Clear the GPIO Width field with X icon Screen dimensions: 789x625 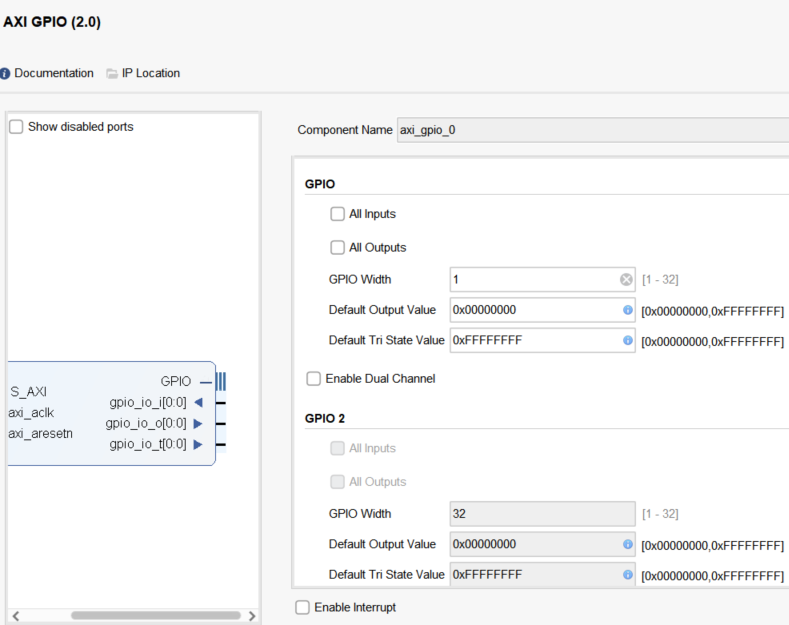(x=626, y=279)
